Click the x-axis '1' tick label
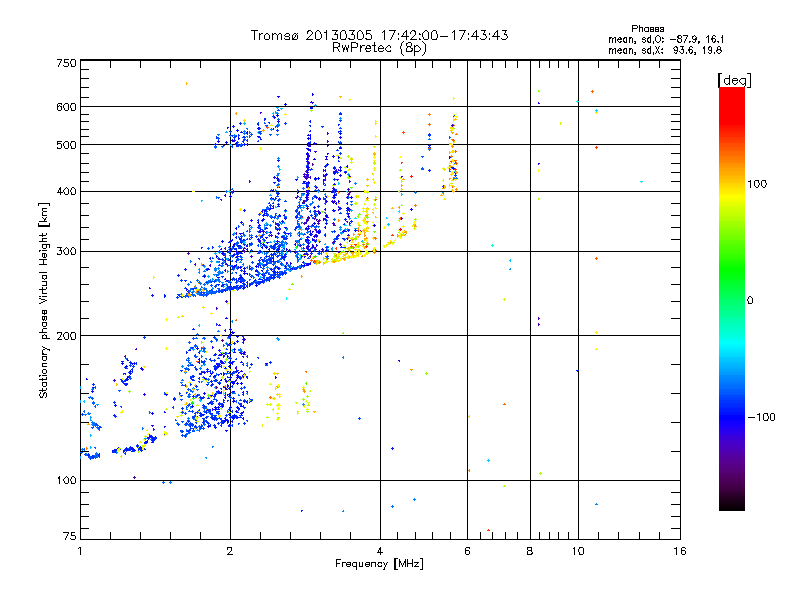The image size is (800, 600). [80, 551]
